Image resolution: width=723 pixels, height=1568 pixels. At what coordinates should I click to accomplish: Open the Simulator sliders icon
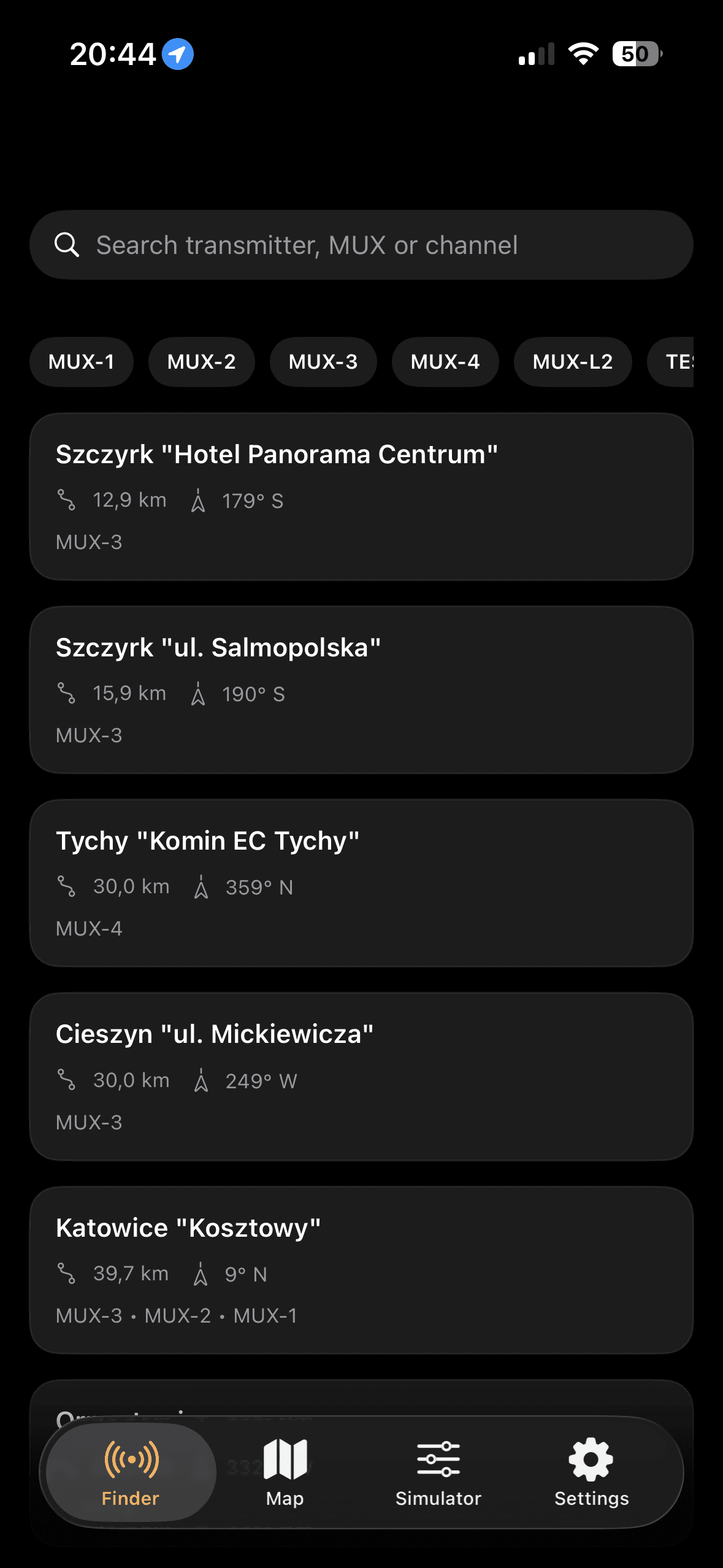pos(438,1459)
